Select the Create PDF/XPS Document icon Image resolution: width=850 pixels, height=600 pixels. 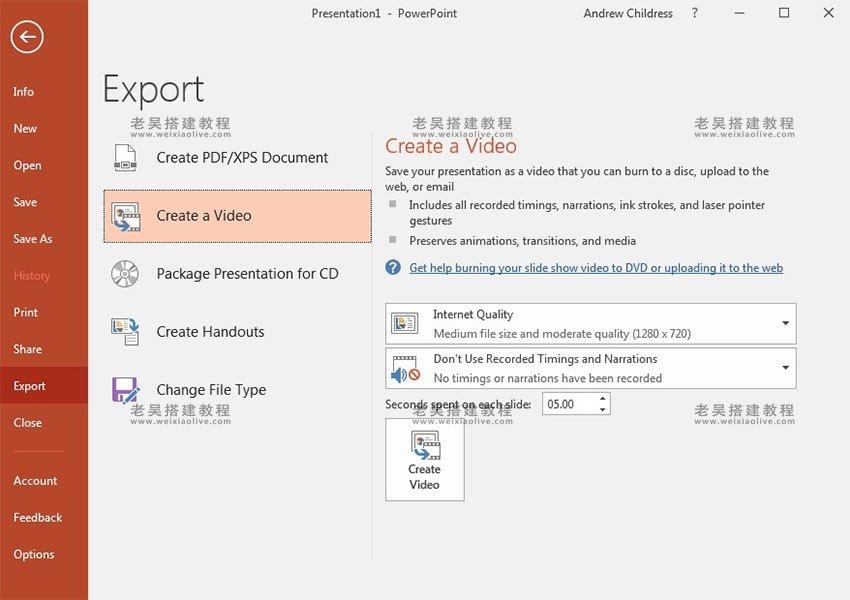[x=124, y=157]
